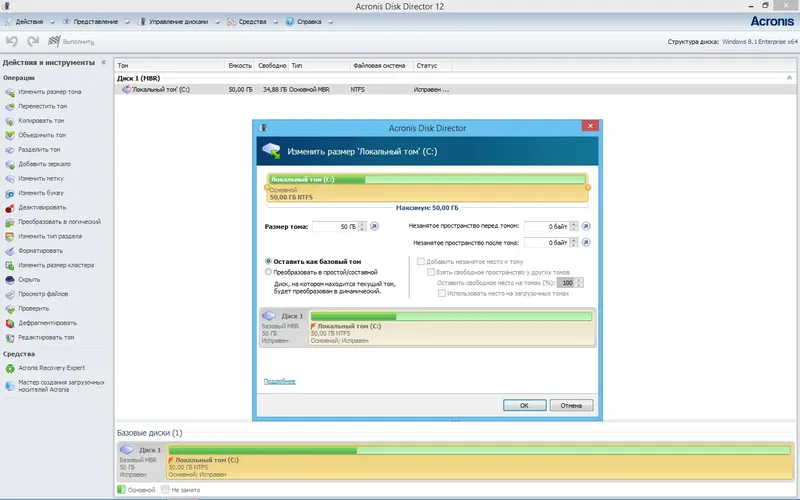This screenshot has width=800, height=500.
Task: Click stepper for space before volume
Action: (x=574, y=226)
